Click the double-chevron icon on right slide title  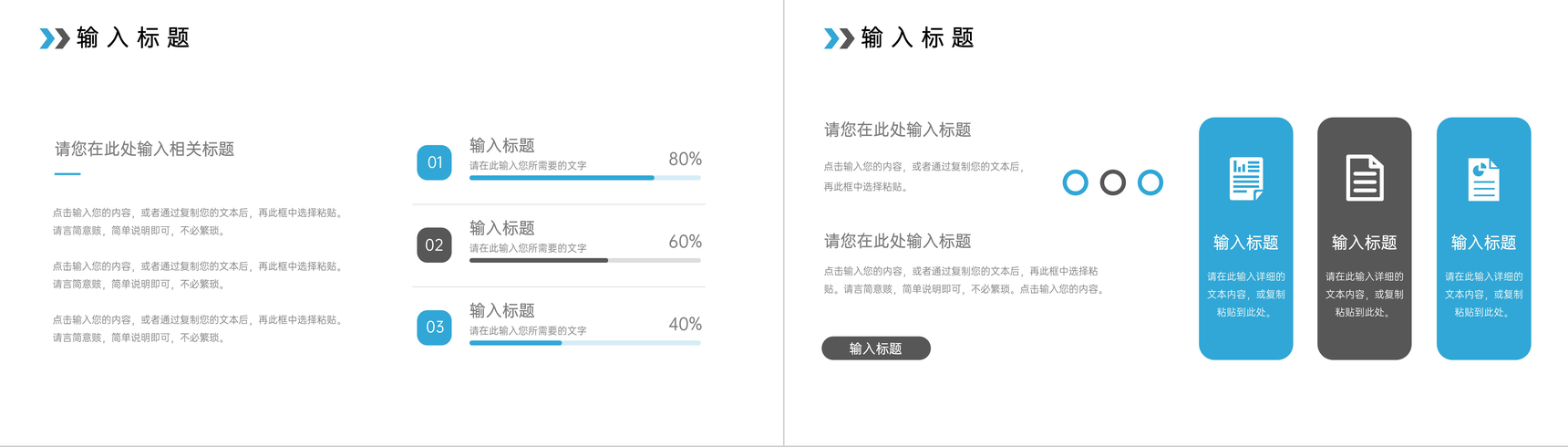(839, 38)
